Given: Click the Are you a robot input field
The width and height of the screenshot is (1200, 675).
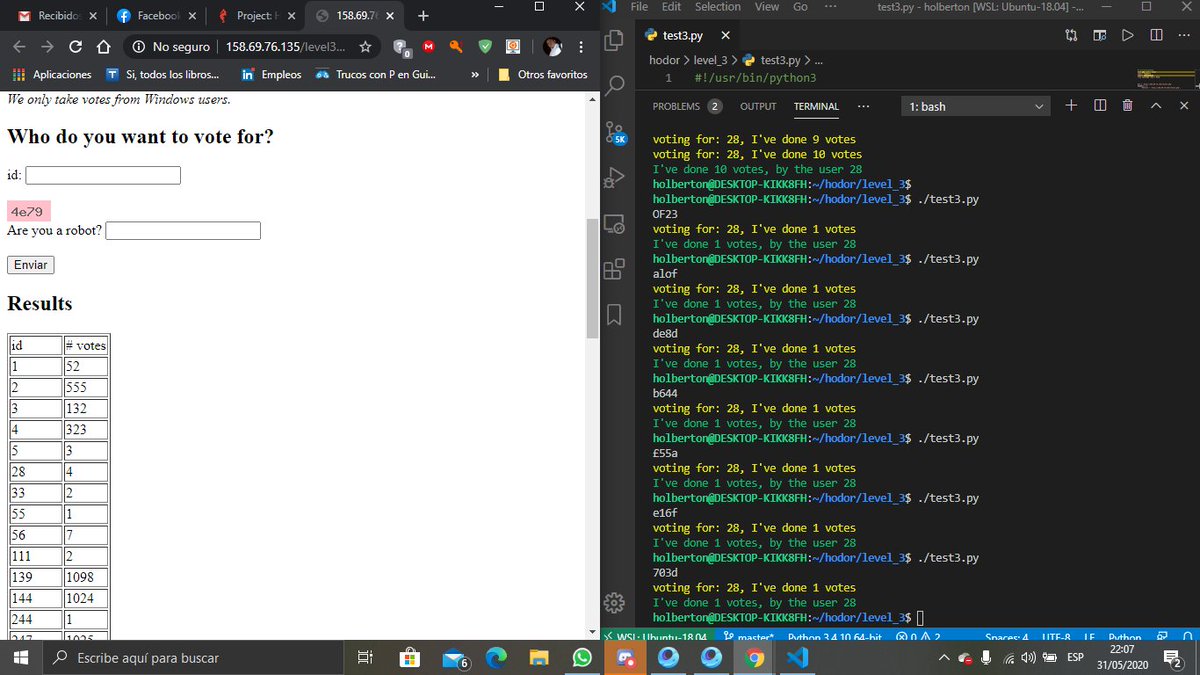Looking at the screenshot, I should click(183, 231).
